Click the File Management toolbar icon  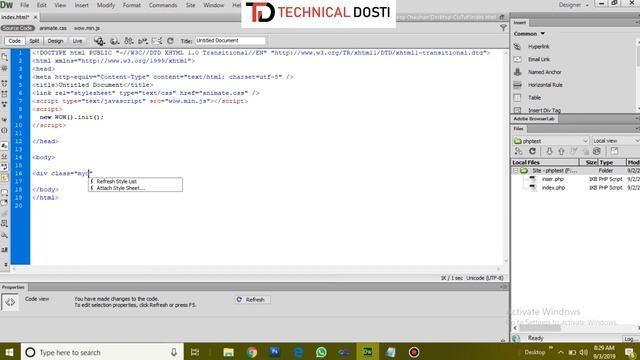tap(129, 41)
